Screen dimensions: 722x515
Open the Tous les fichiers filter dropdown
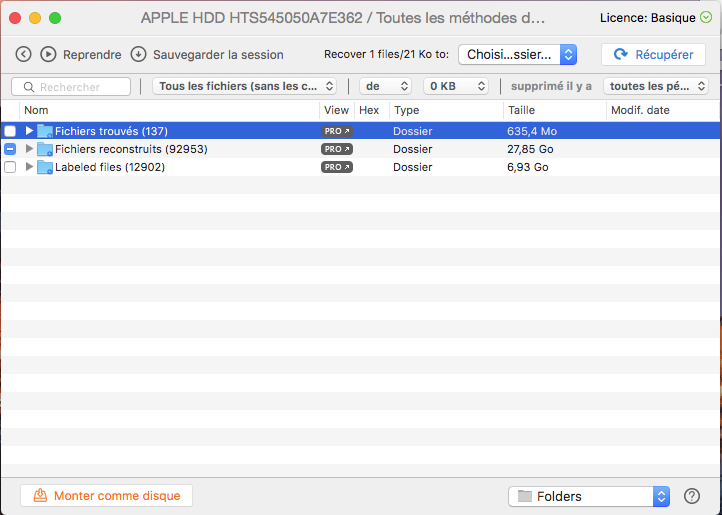pos(244,87)
